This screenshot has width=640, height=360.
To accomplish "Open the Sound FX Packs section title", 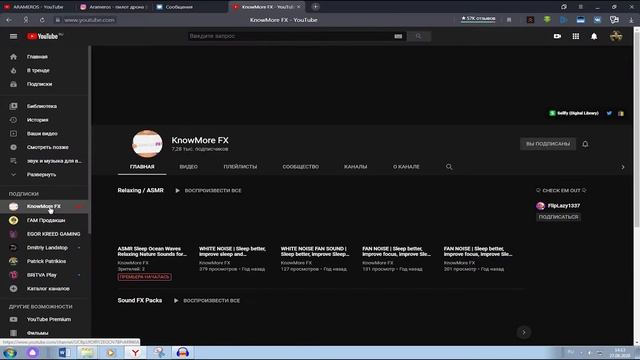I will coord(140,300).
